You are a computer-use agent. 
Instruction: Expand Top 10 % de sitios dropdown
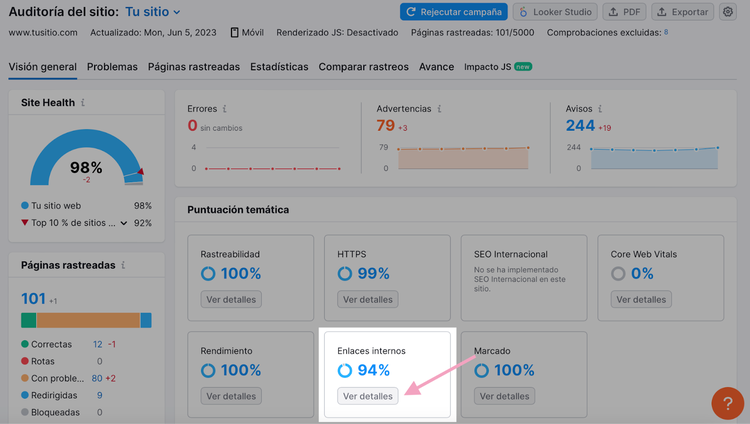pos(124,223)
